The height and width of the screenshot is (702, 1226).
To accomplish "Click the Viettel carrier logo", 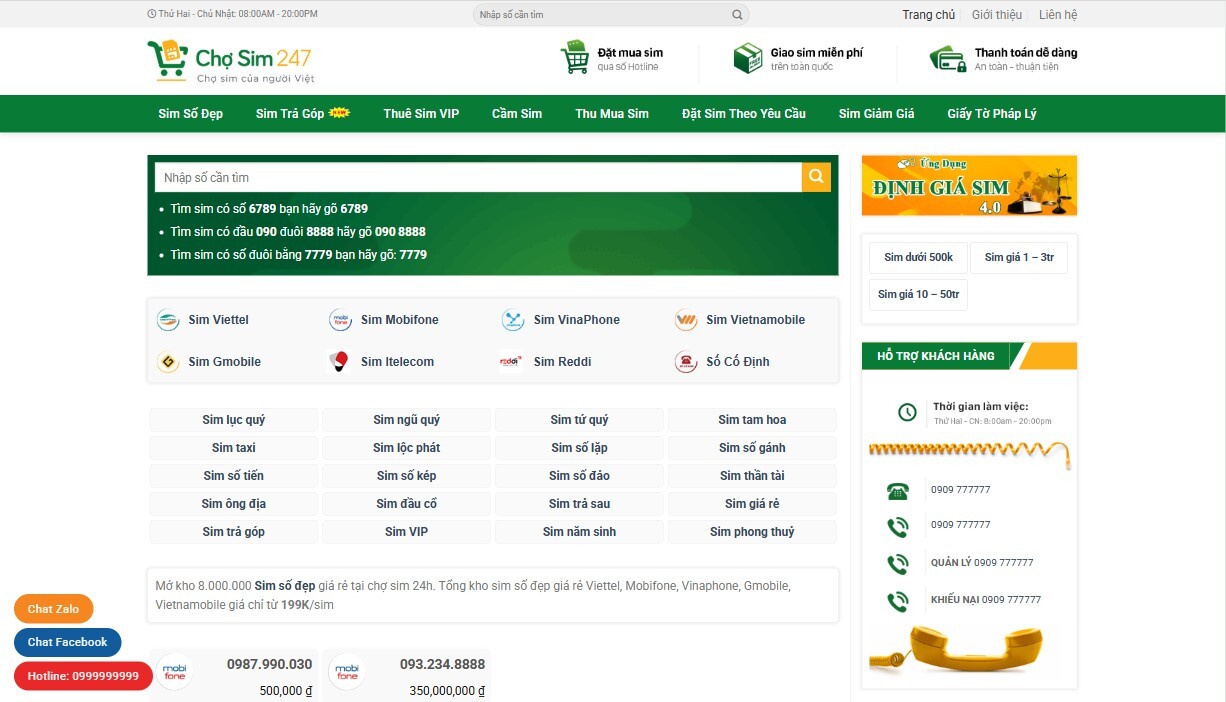I will pos(168,320).
